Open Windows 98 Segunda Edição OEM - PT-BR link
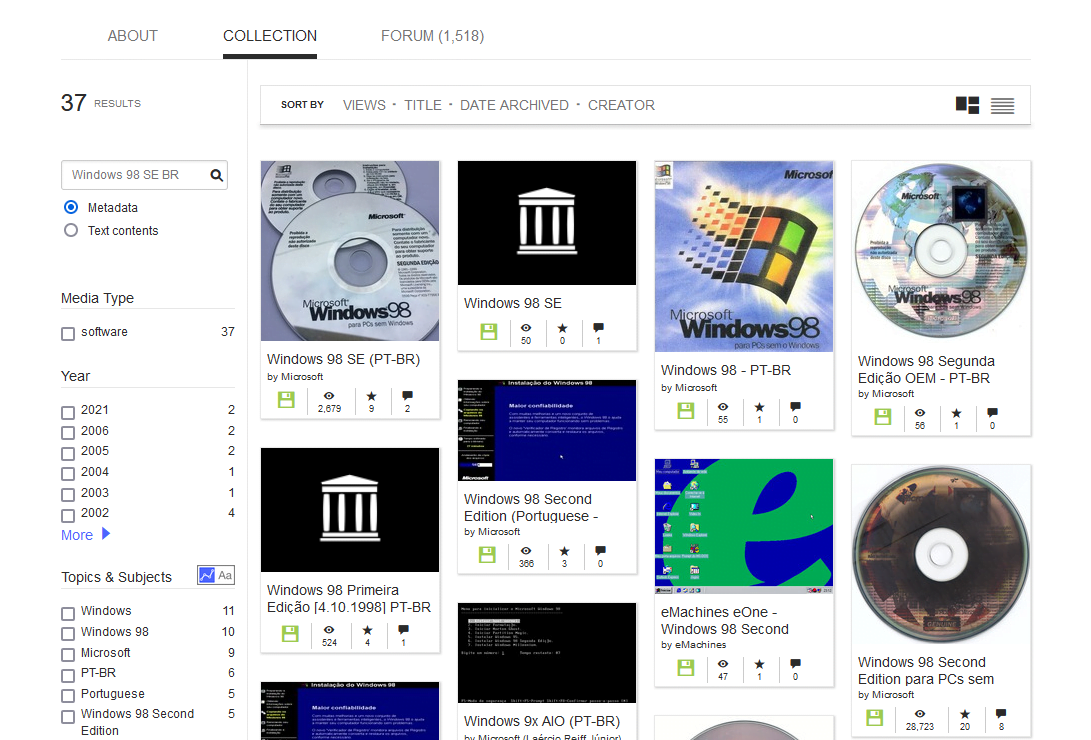The width and height of the screenshot is (1091, 740). coord(926,369)
